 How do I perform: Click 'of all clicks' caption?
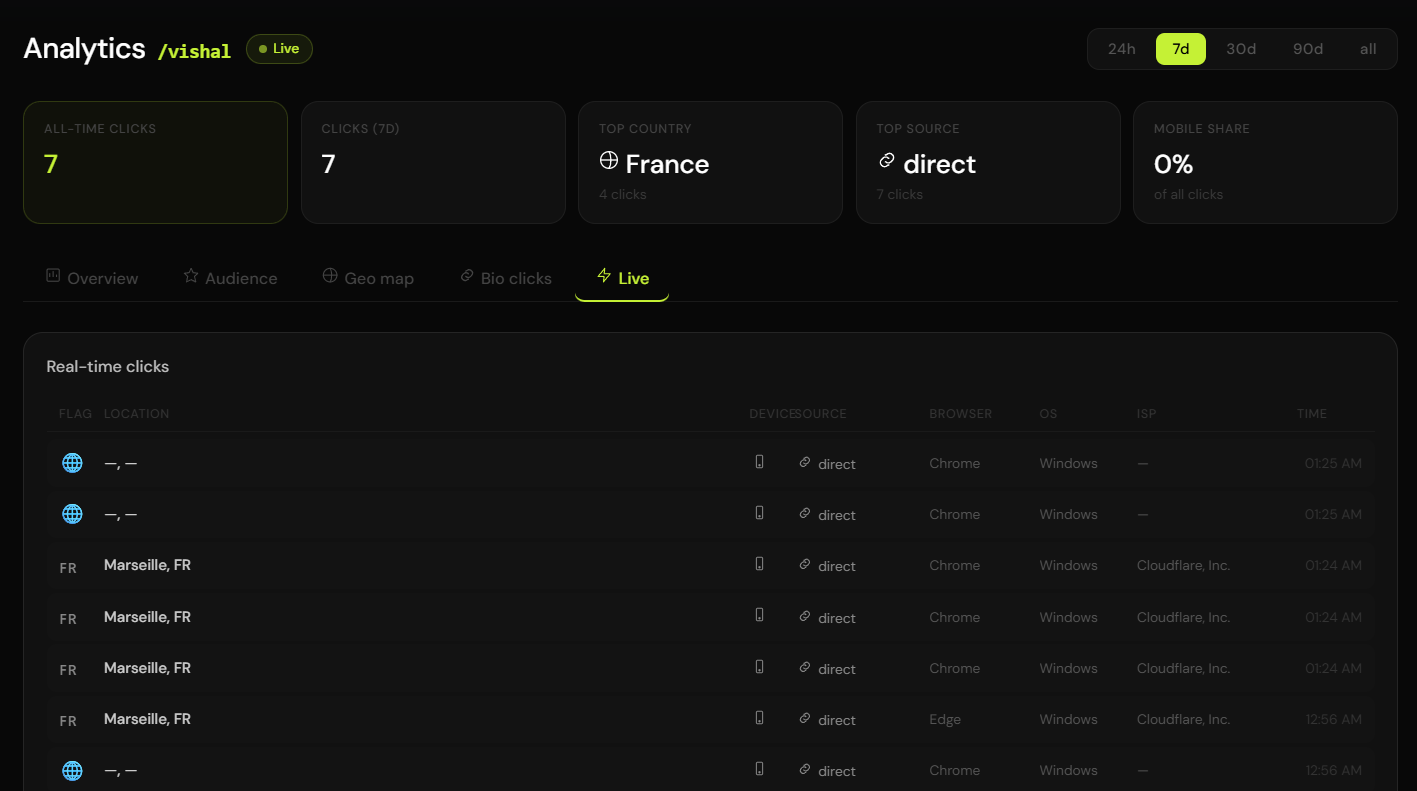(1189, 194)
